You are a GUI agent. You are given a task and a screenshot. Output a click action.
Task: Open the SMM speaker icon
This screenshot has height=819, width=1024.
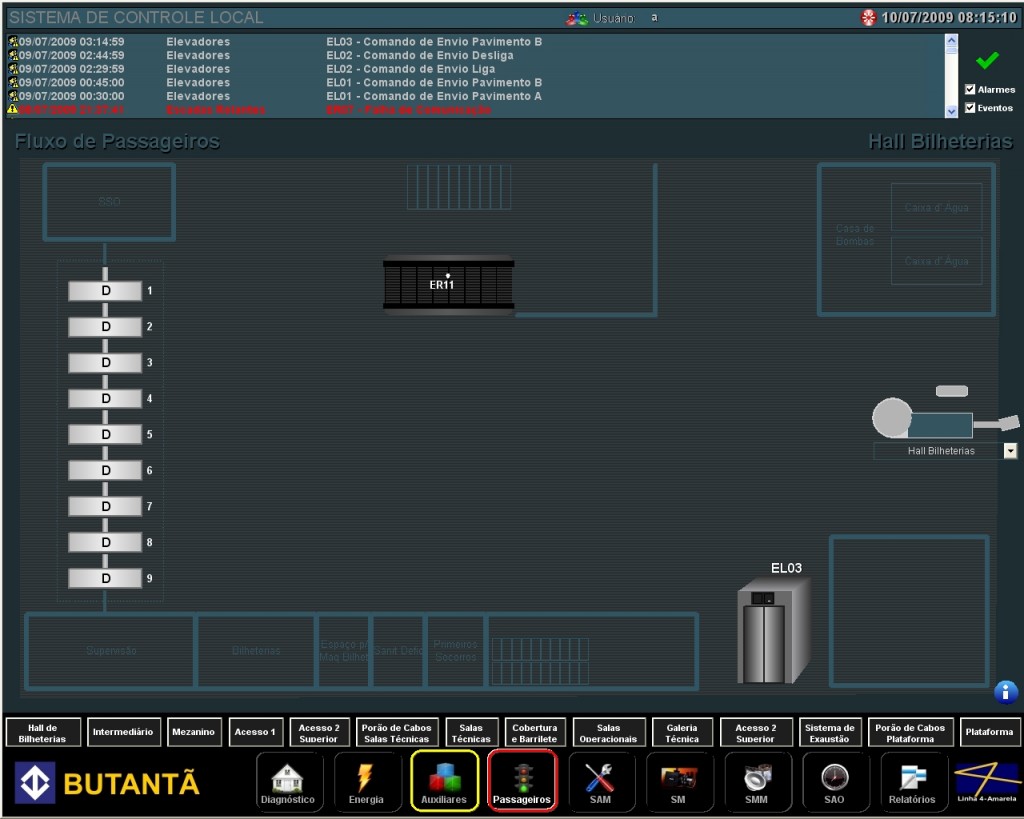[x=756, y=782]
